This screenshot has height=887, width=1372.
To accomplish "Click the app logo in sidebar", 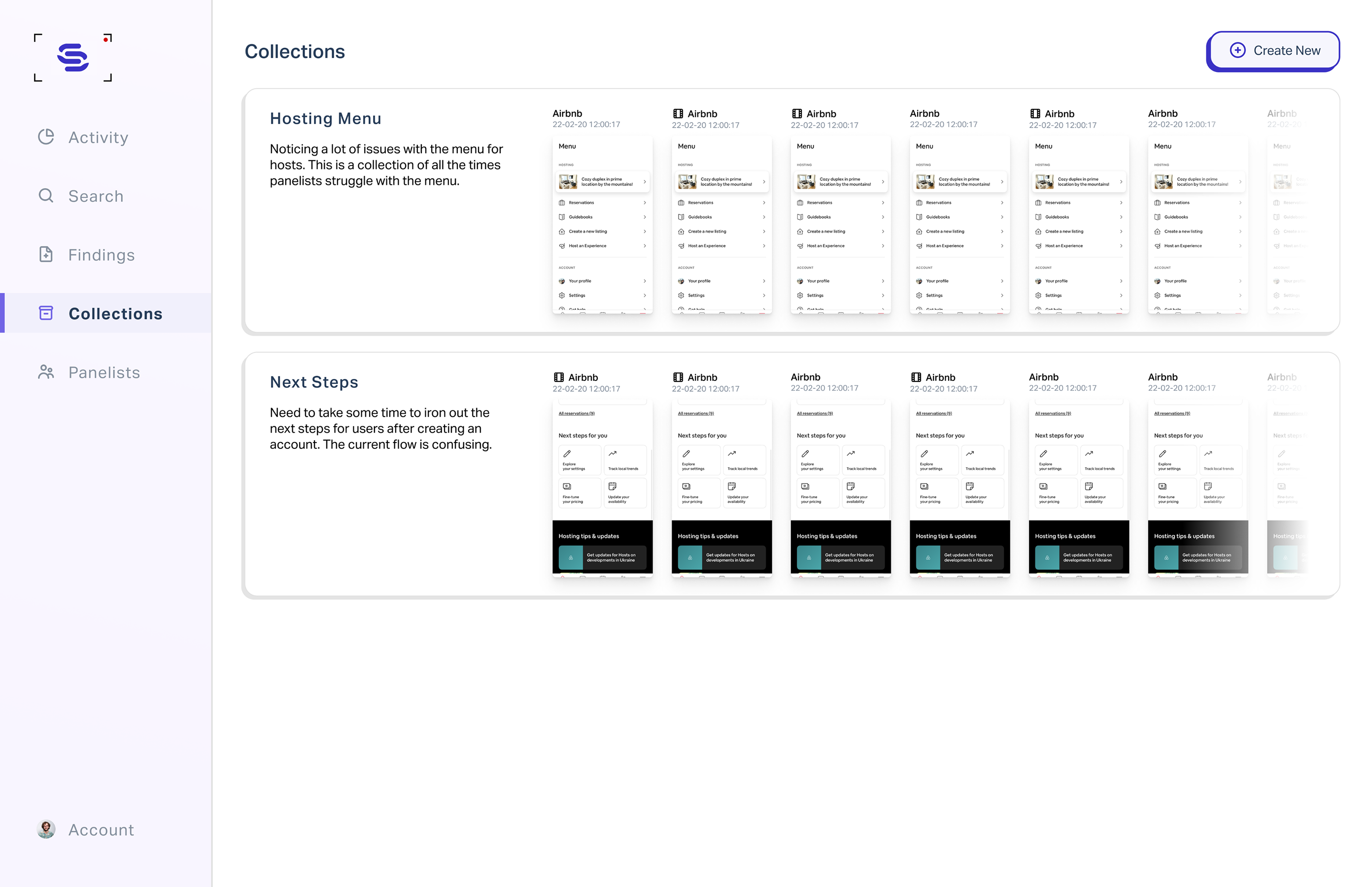I will click(x=73, y=57).
